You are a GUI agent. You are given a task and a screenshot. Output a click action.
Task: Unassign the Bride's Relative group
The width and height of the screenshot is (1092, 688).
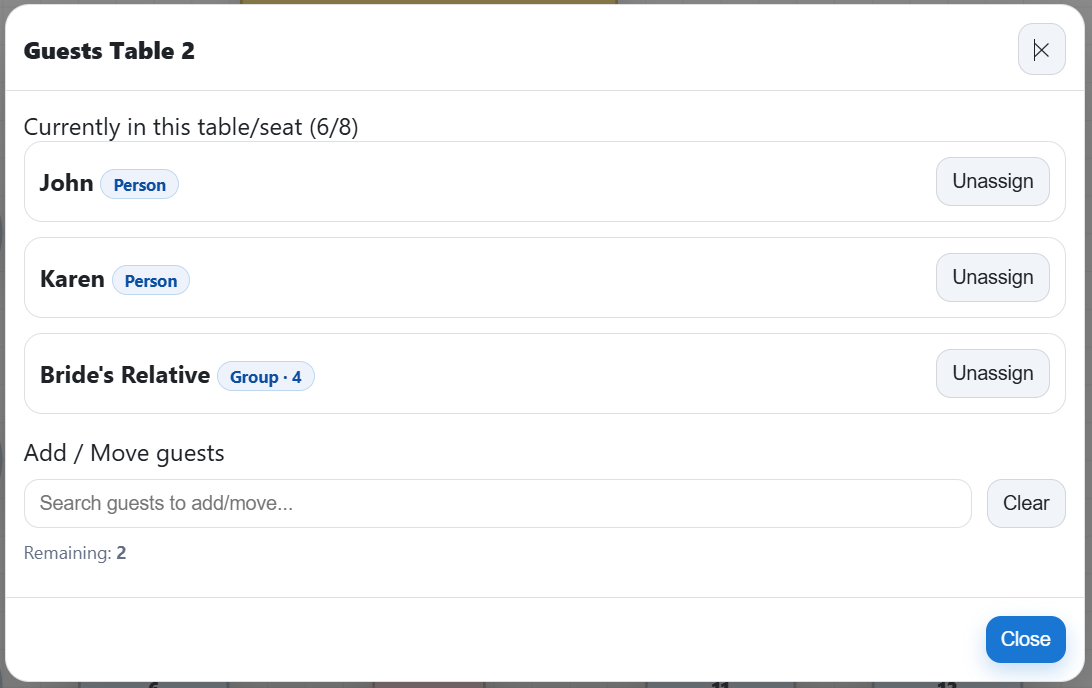992,373
